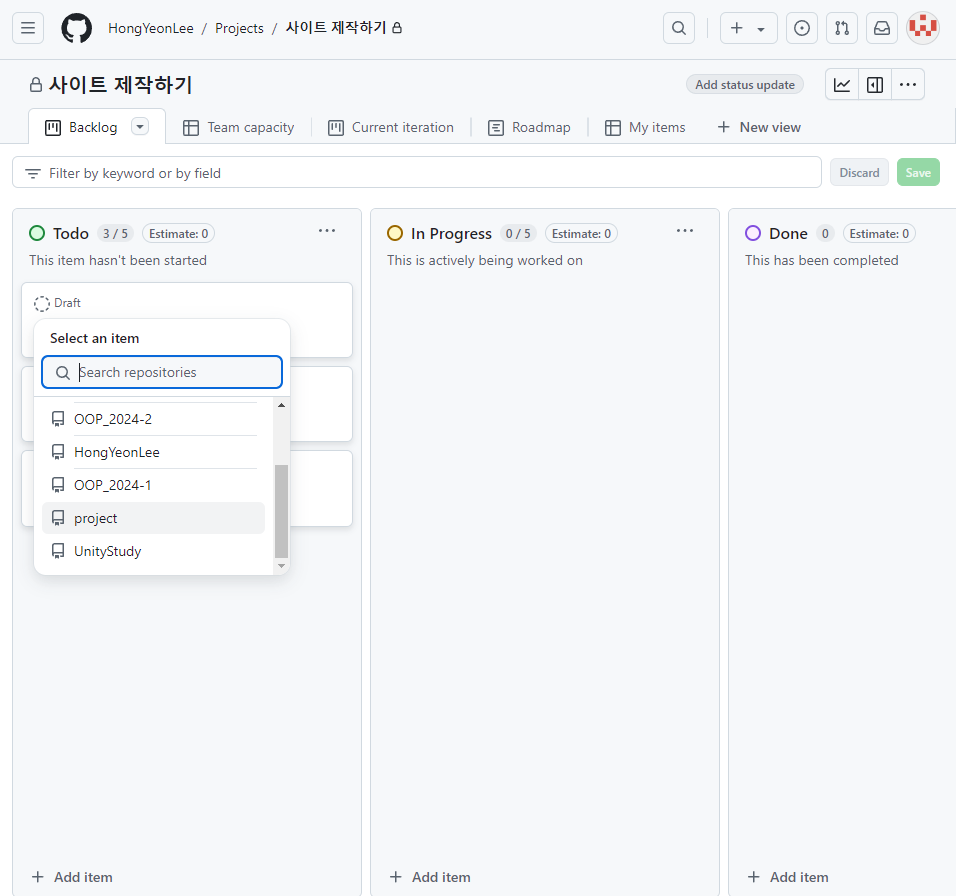Add item to In Progress column
956x896 pixels.
pyautogui.click(x=430, y=876)
